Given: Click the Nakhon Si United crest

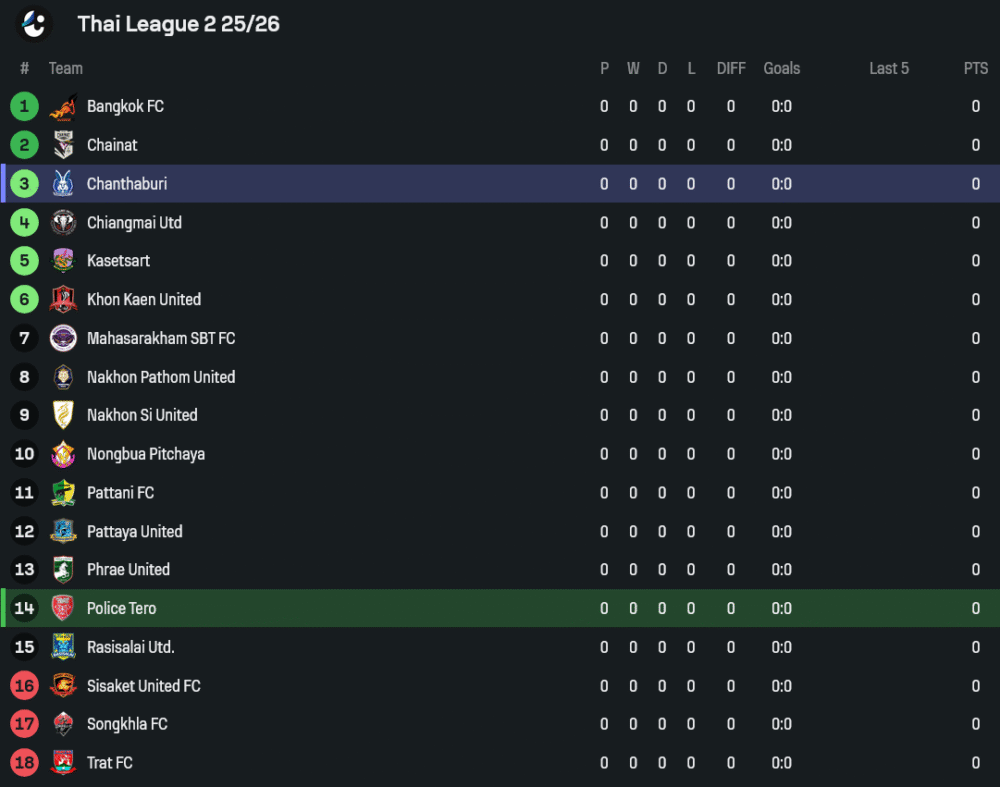Looking at the screenshot, I should pos(63,415).
